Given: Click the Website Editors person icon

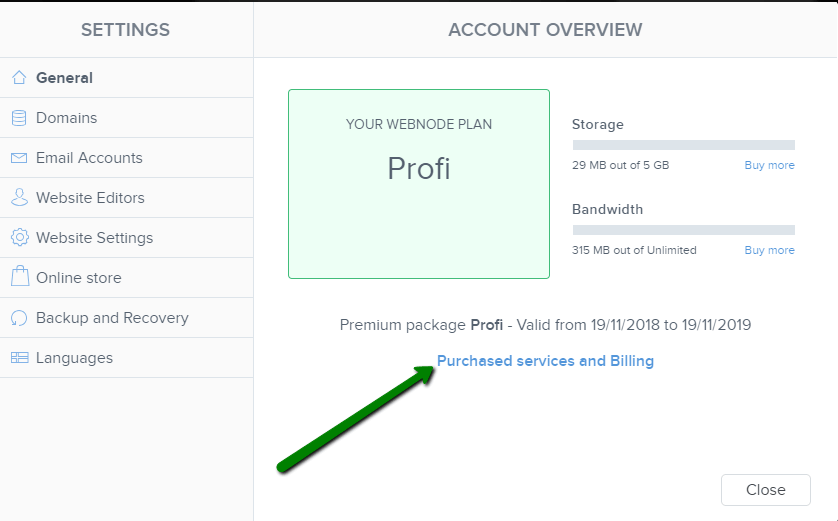Looking at the screenshot, I should [19, 197].
